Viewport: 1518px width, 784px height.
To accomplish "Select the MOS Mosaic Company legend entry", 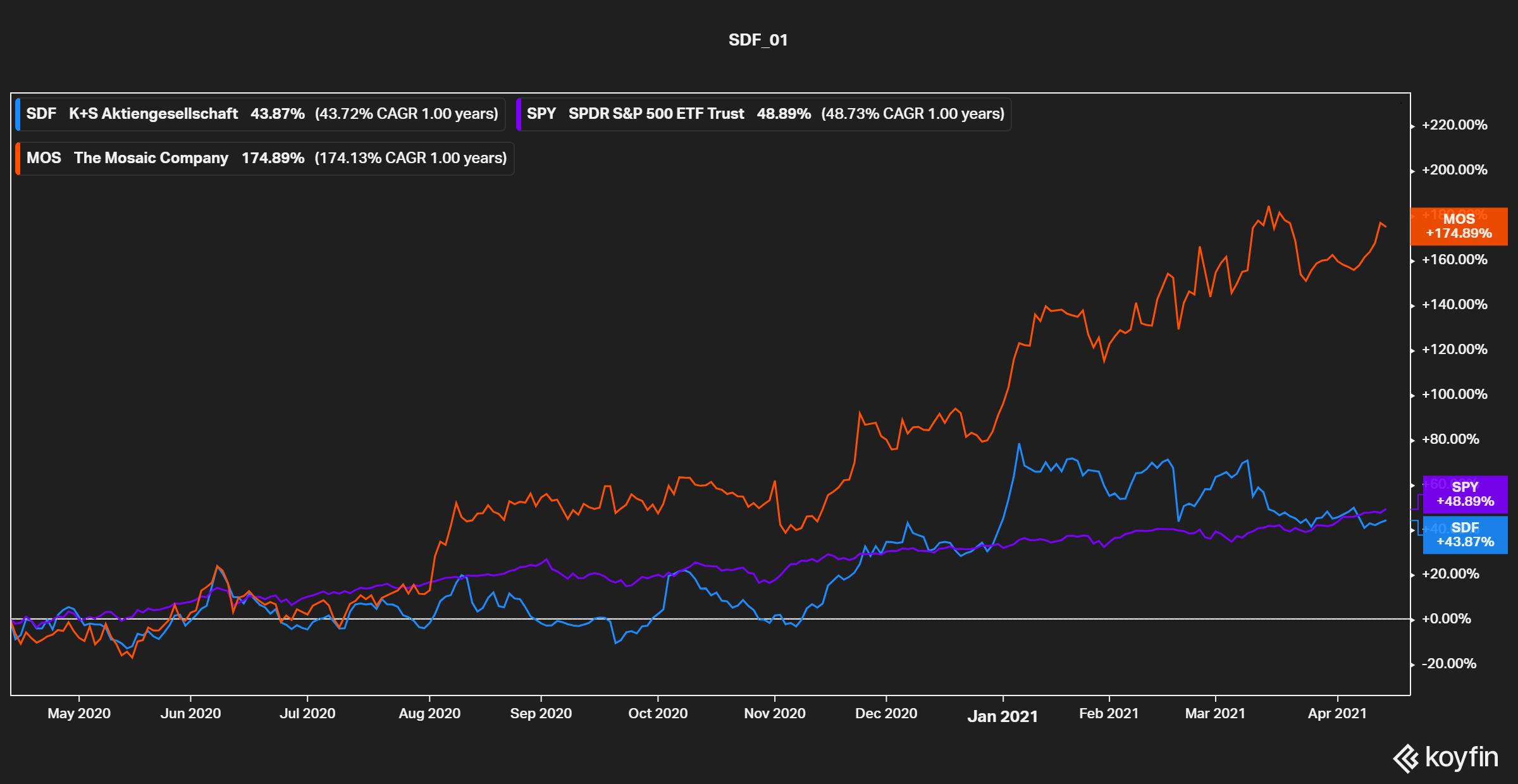I will (x=266, y=158).
